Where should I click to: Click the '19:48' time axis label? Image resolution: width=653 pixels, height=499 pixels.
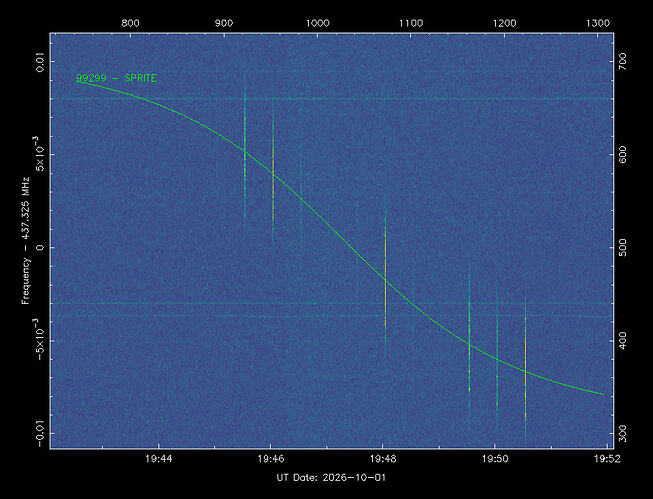click(383, 459)
